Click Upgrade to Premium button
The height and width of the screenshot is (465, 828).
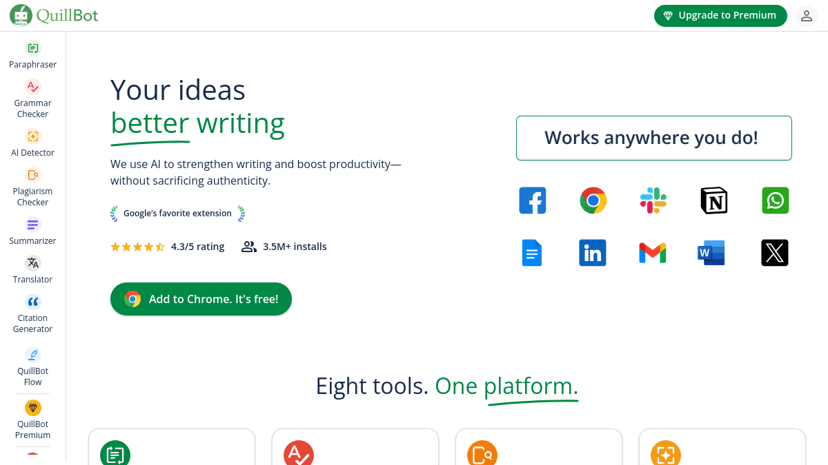pos(720,16)
